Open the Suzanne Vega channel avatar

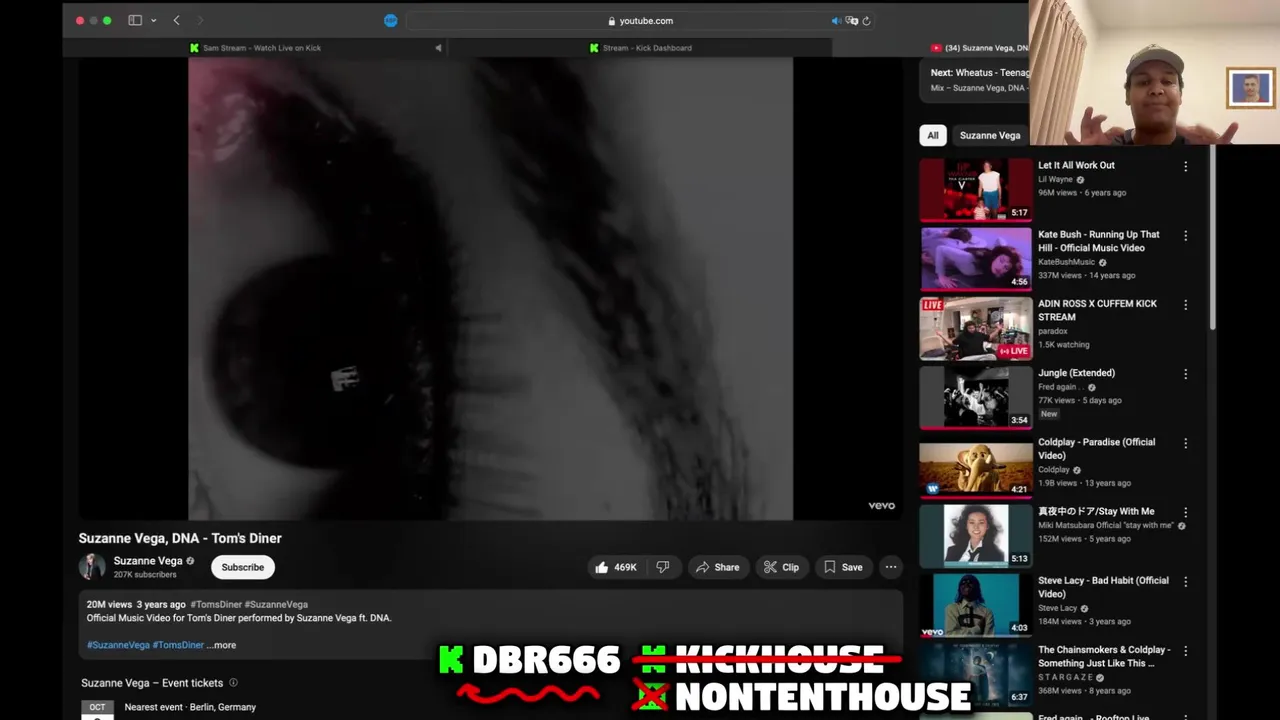point(92,567)
